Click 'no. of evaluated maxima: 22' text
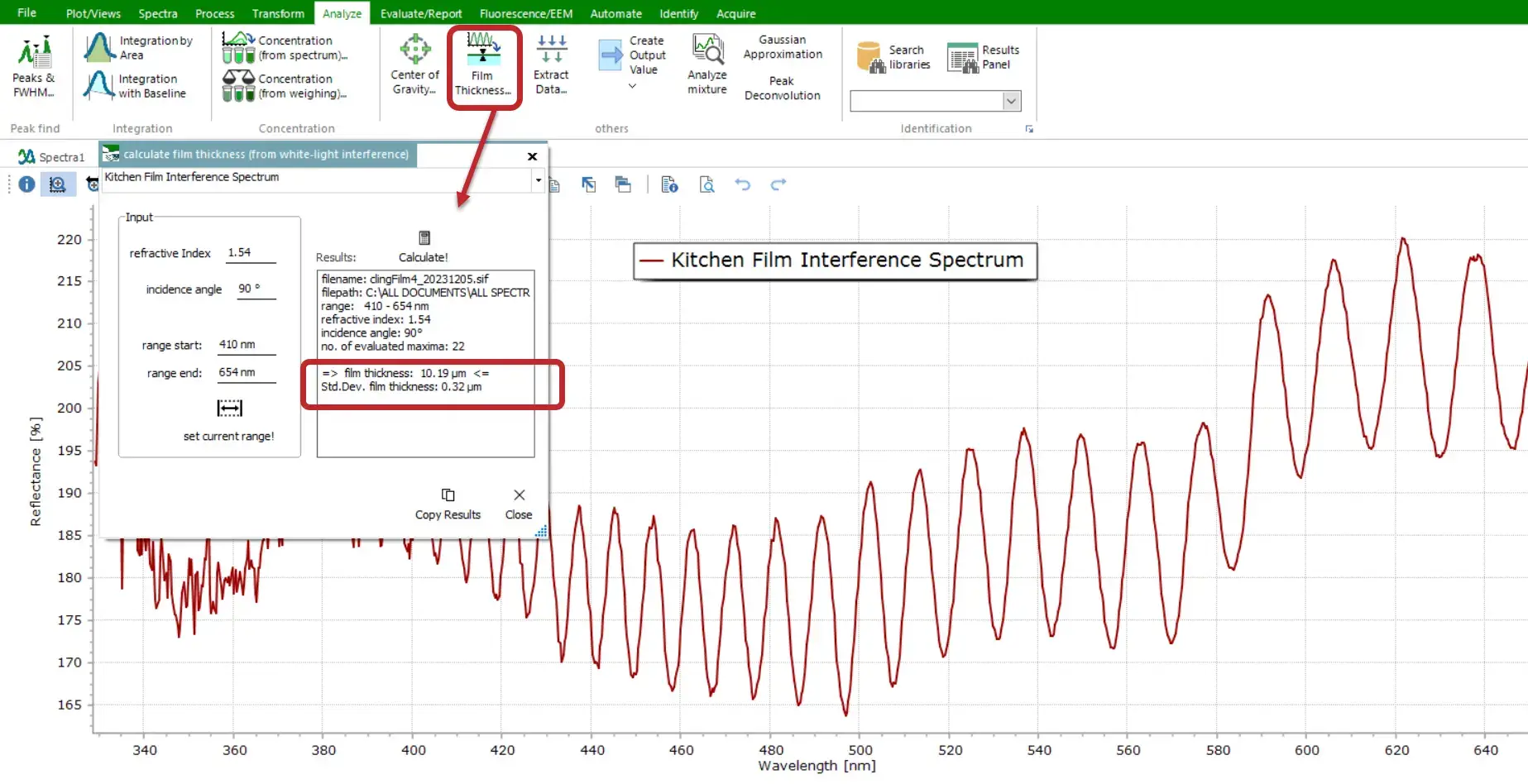Image resolution: width=1528 pixels, height=784 pixels. [393, 347]
